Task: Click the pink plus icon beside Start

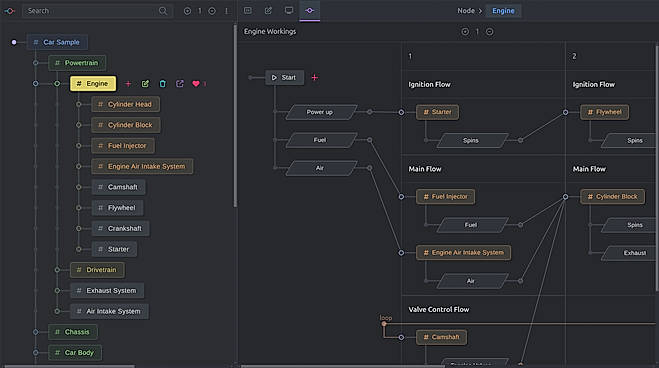Action: (314, 77)
